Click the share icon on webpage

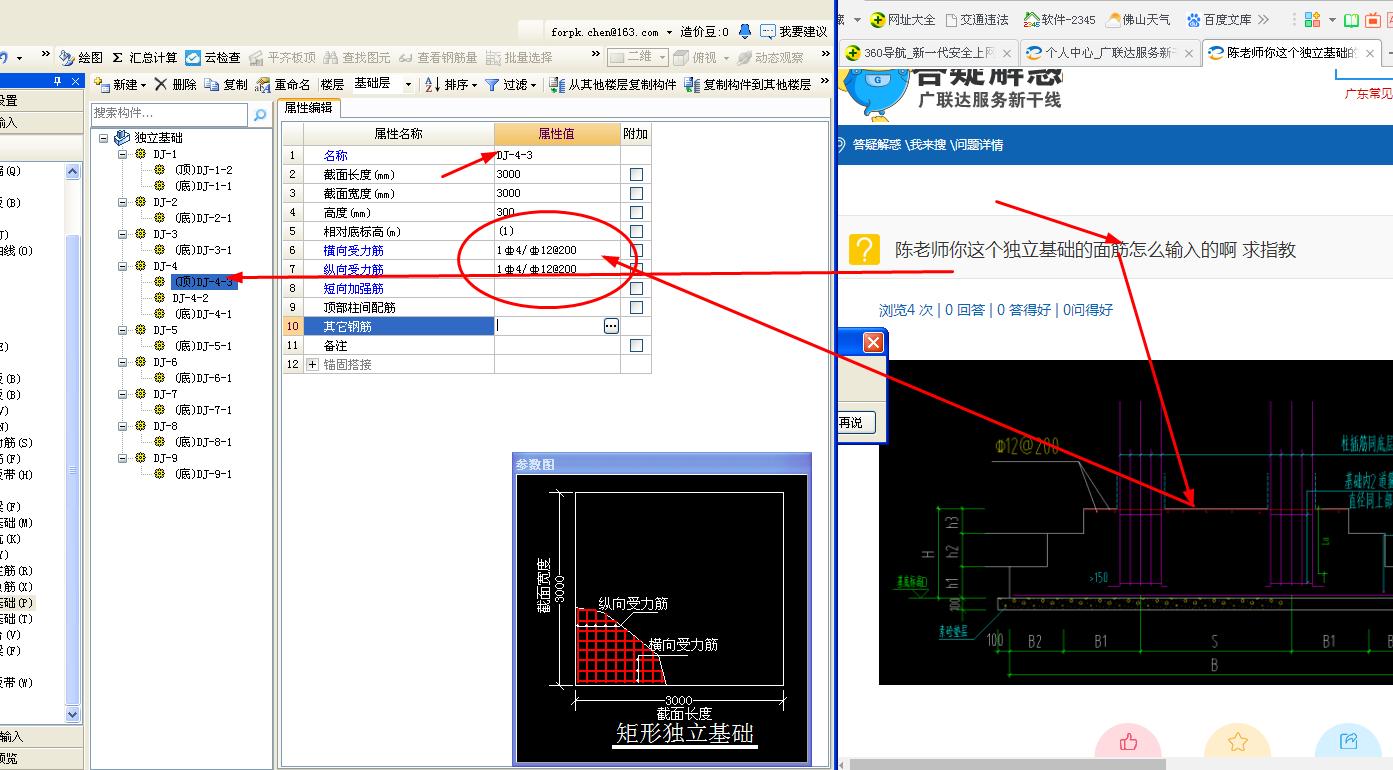[x=1348, y=742]
